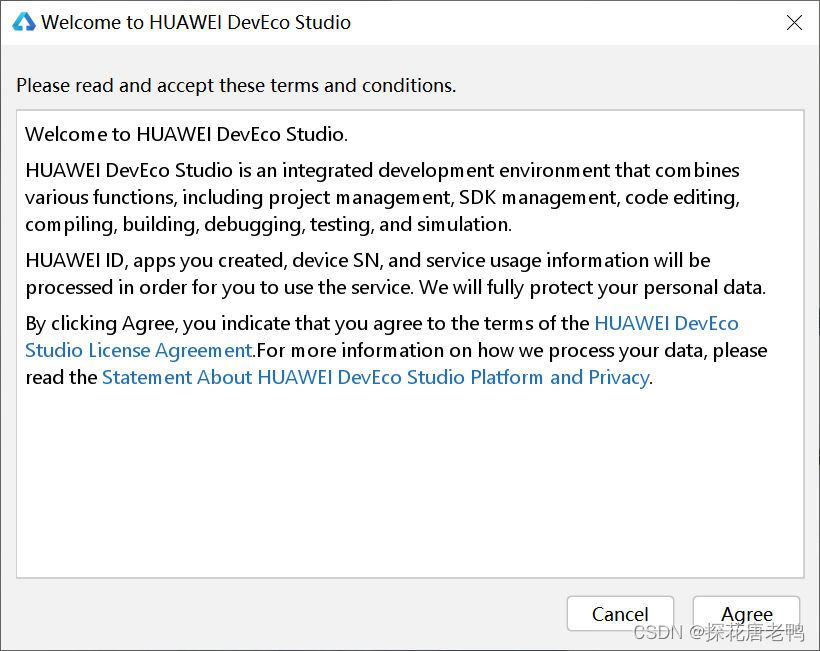Click the Agree button

pos(746,614)
